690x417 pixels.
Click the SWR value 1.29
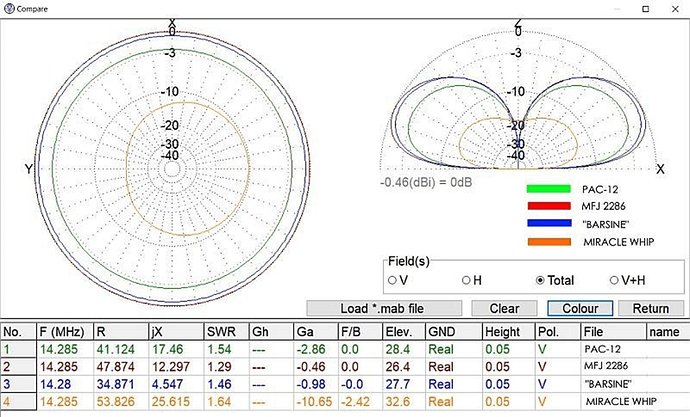click(219, 366)
